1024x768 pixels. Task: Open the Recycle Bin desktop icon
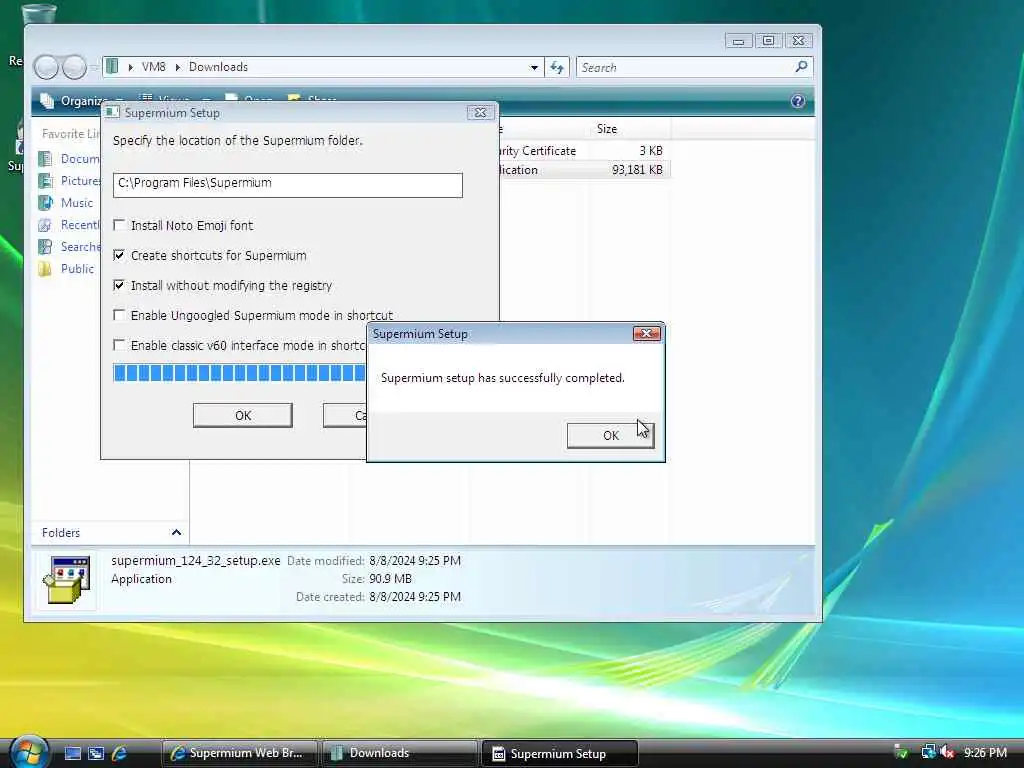coord(39,14)
